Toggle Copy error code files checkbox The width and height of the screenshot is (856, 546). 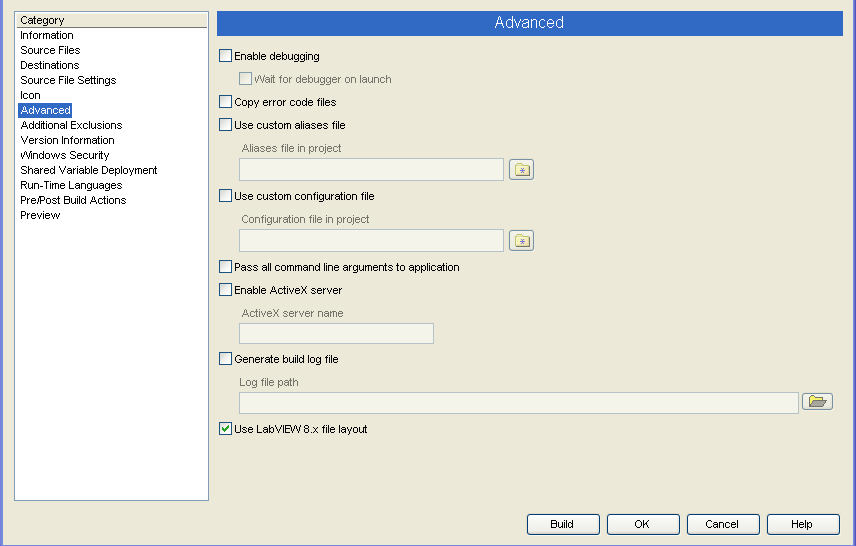pos(225,102)
